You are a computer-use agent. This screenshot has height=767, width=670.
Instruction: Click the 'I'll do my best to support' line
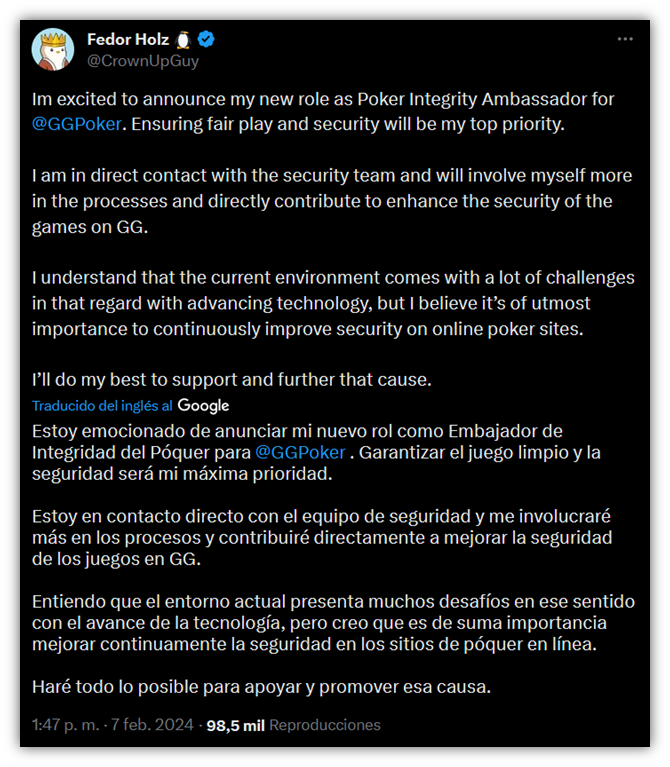click(x=232, y=380)
